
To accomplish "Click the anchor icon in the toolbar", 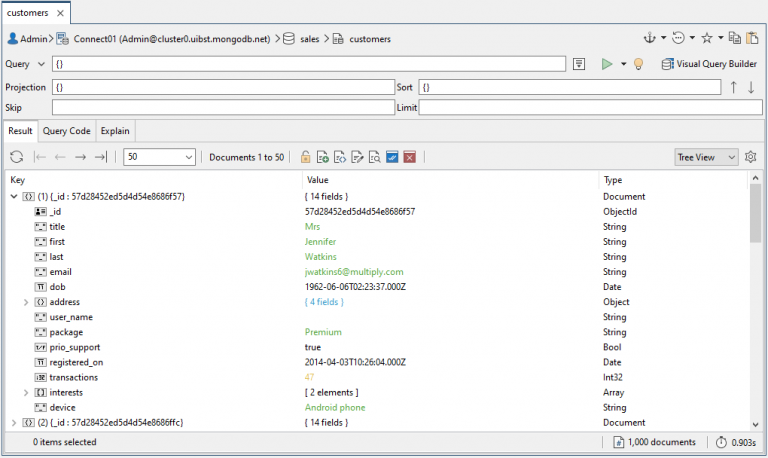I will 648,38.
